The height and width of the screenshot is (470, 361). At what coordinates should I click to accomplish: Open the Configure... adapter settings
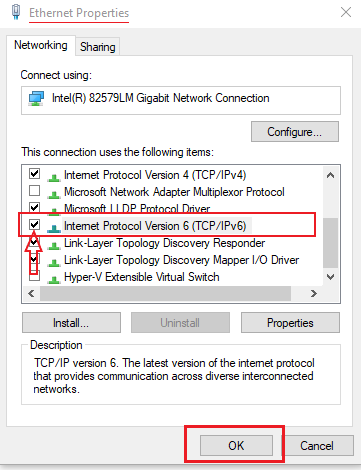[x=295, y=132]
